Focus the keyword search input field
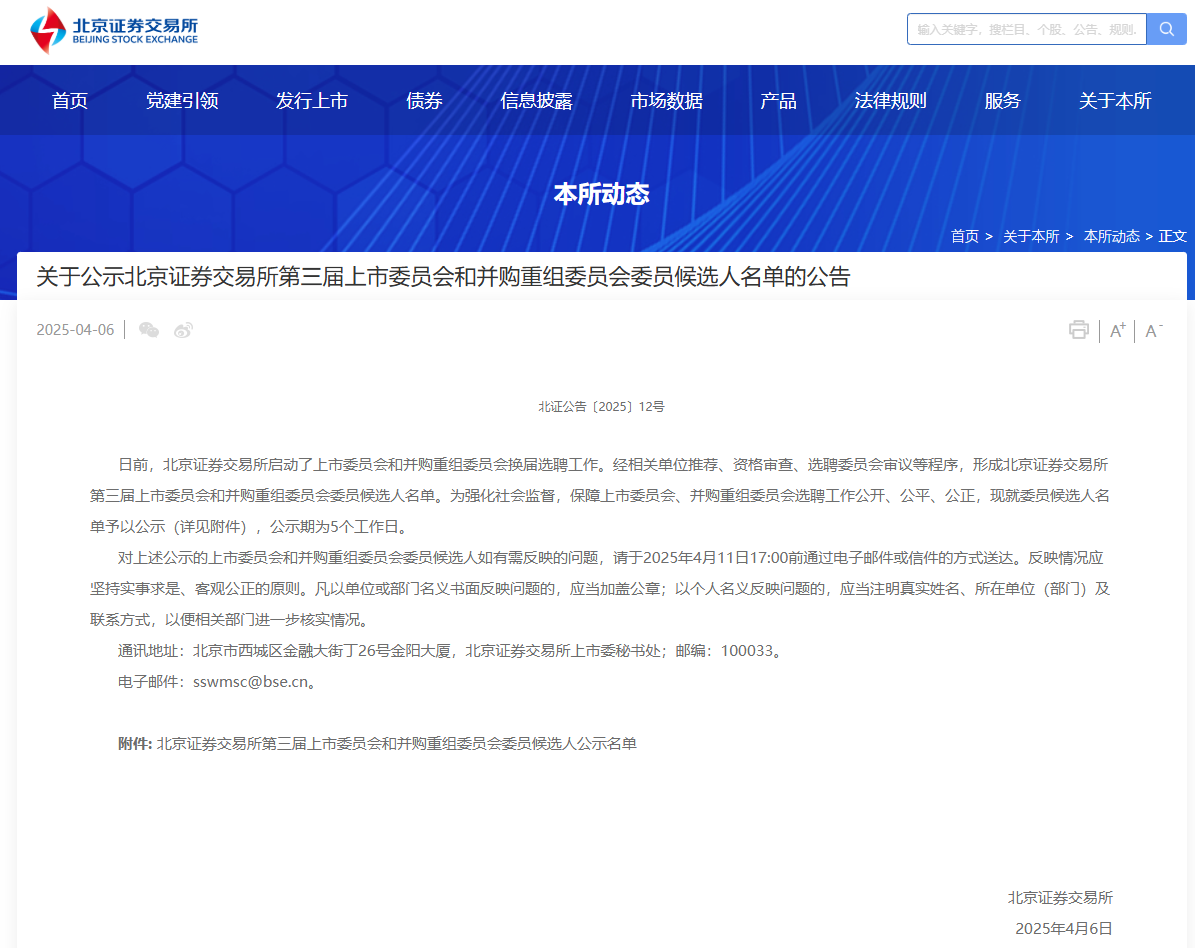The image size is (1195, 948). [x=1027, y=29]
